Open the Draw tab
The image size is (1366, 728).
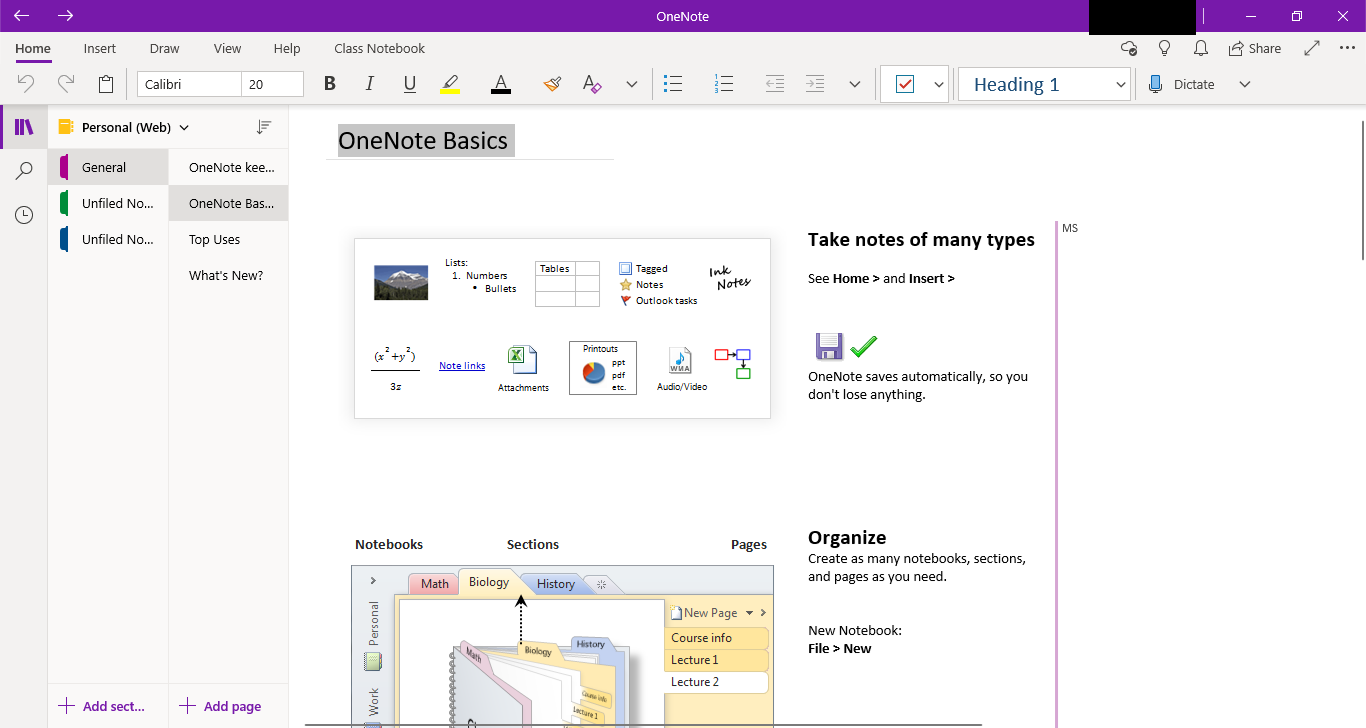[x=165, y=48]
